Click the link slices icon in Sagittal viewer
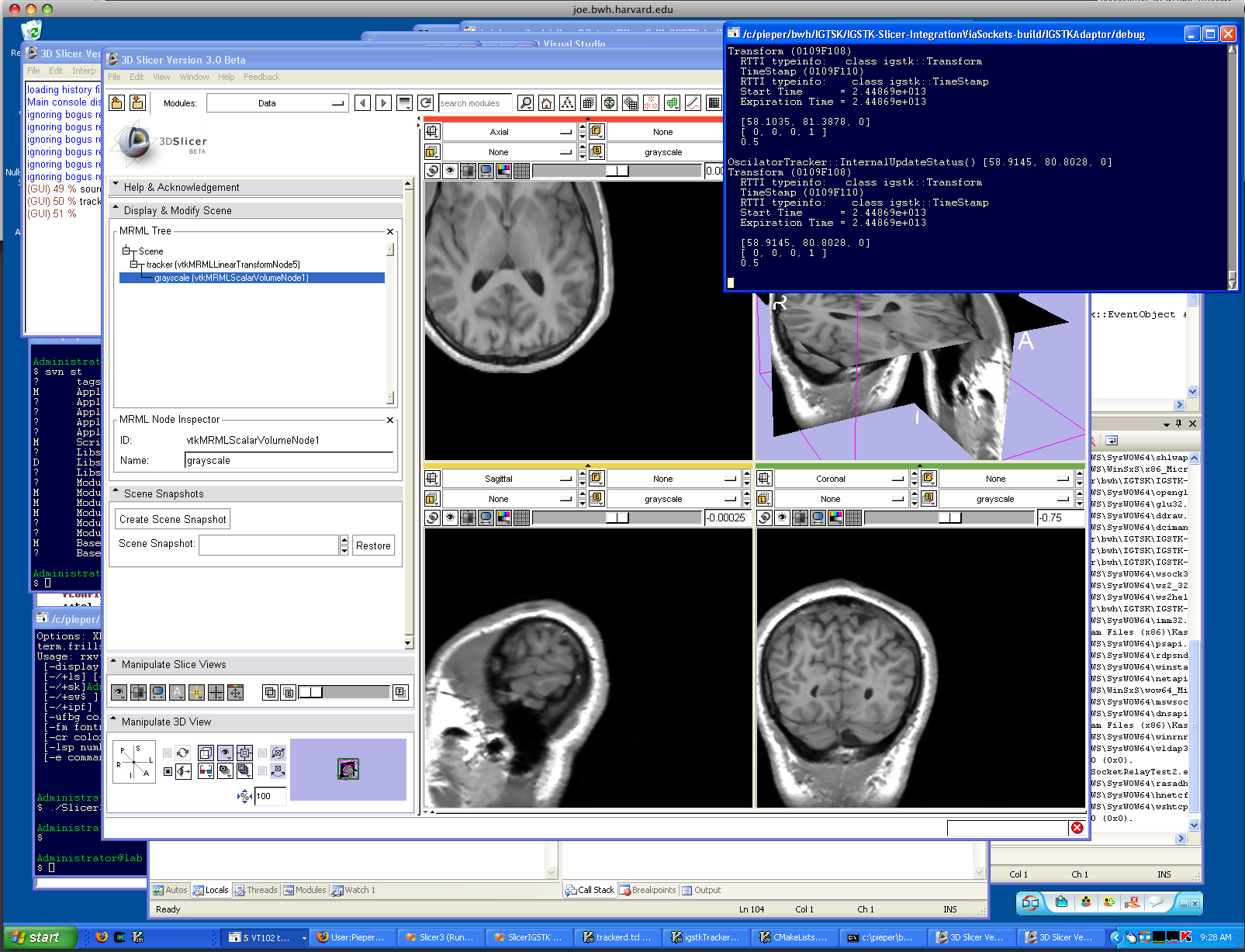Viewport: 1245px width, 952px height. [431, 518]
